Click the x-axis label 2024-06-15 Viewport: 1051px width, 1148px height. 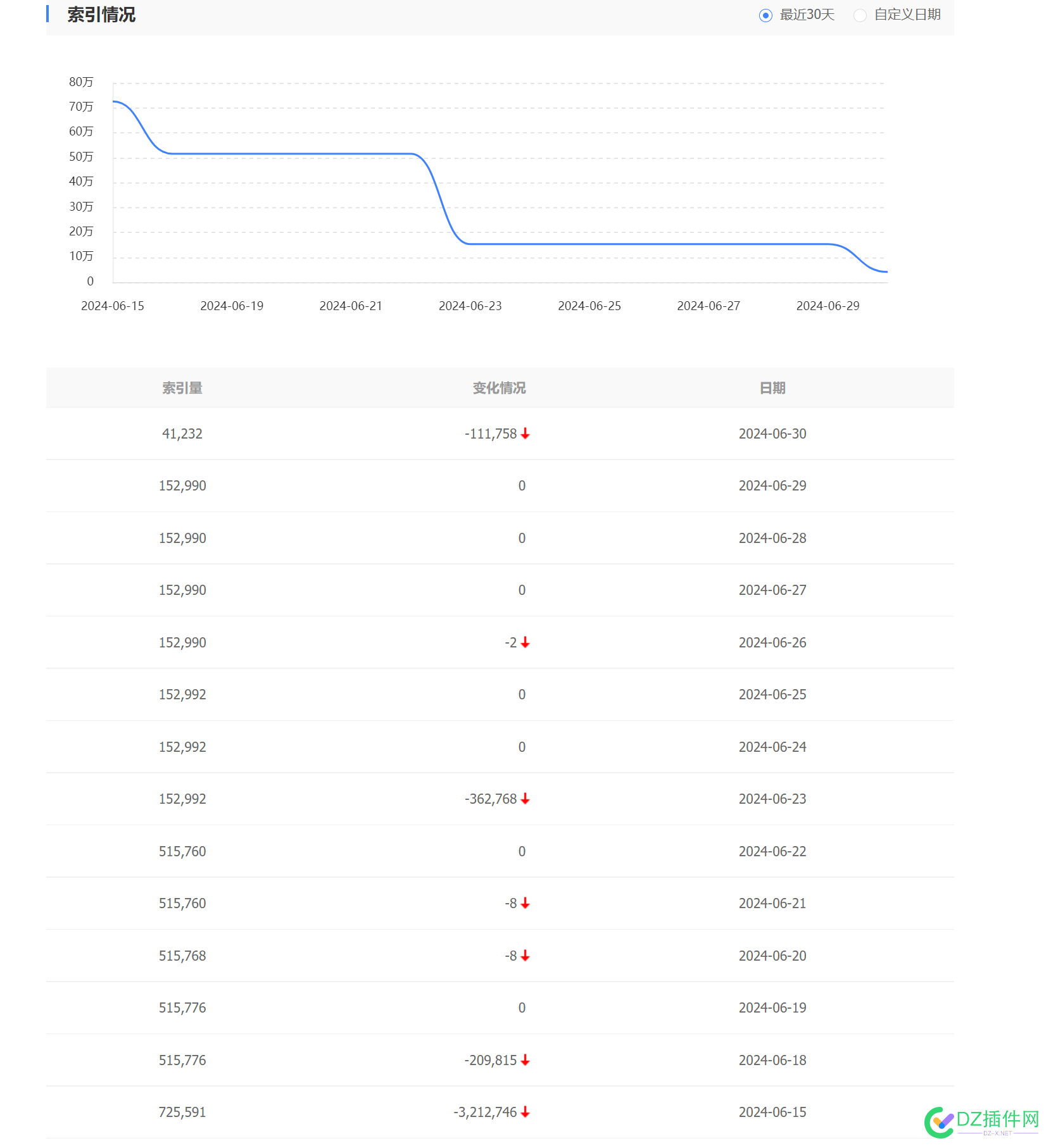(x=113, y=306)
